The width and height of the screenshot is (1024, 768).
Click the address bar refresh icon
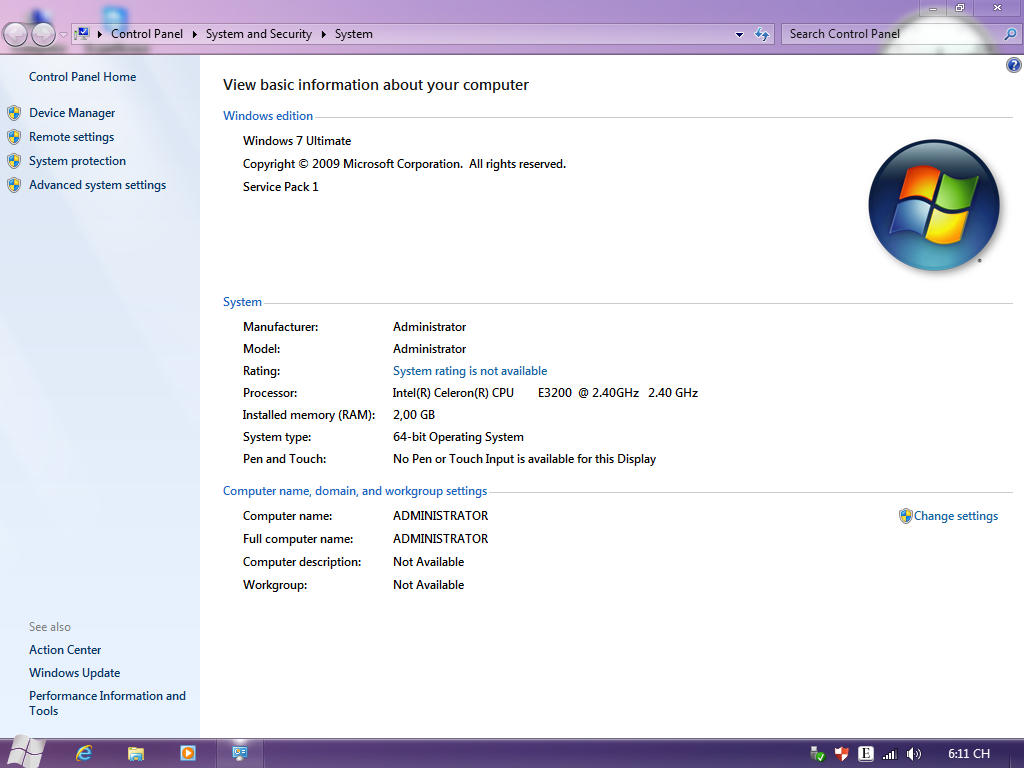pyautogui.click(x=761, y=34)
